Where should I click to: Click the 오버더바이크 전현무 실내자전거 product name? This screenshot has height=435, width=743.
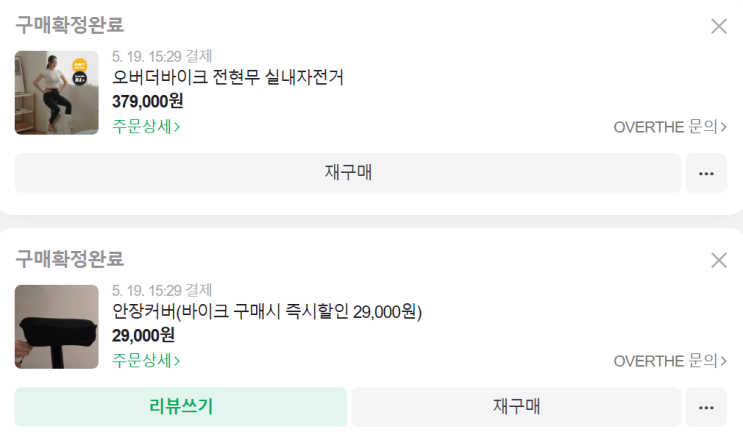(228, 78)
